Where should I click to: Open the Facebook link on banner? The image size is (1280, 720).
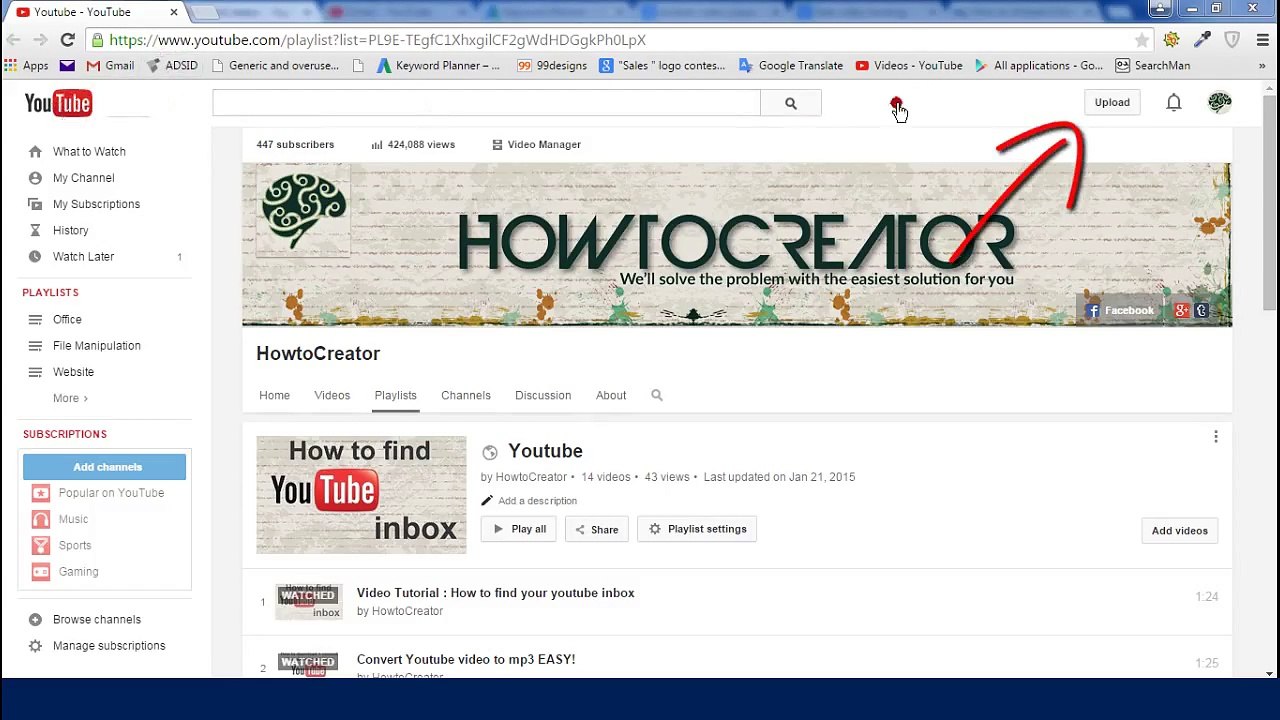tap(1120, 310)
